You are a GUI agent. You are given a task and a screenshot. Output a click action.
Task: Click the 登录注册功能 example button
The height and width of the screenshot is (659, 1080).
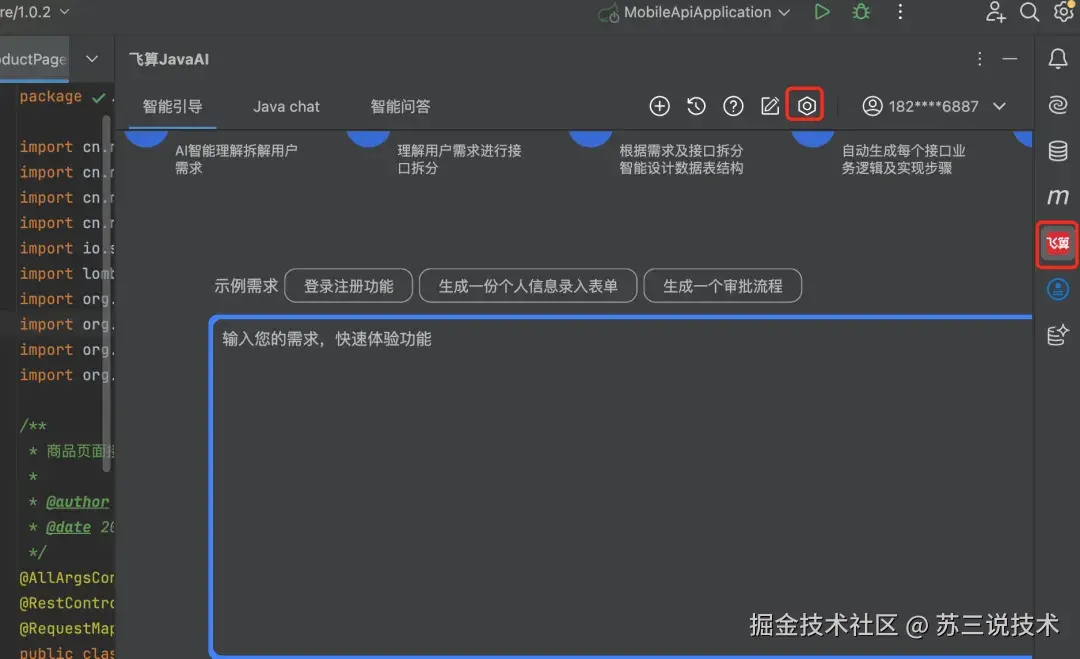[x=348, y=286]
